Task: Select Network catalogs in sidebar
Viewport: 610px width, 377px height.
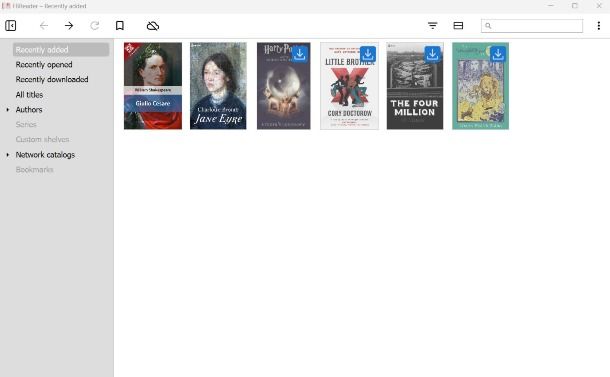Action: pyautogui.click(x=45, y=155)
